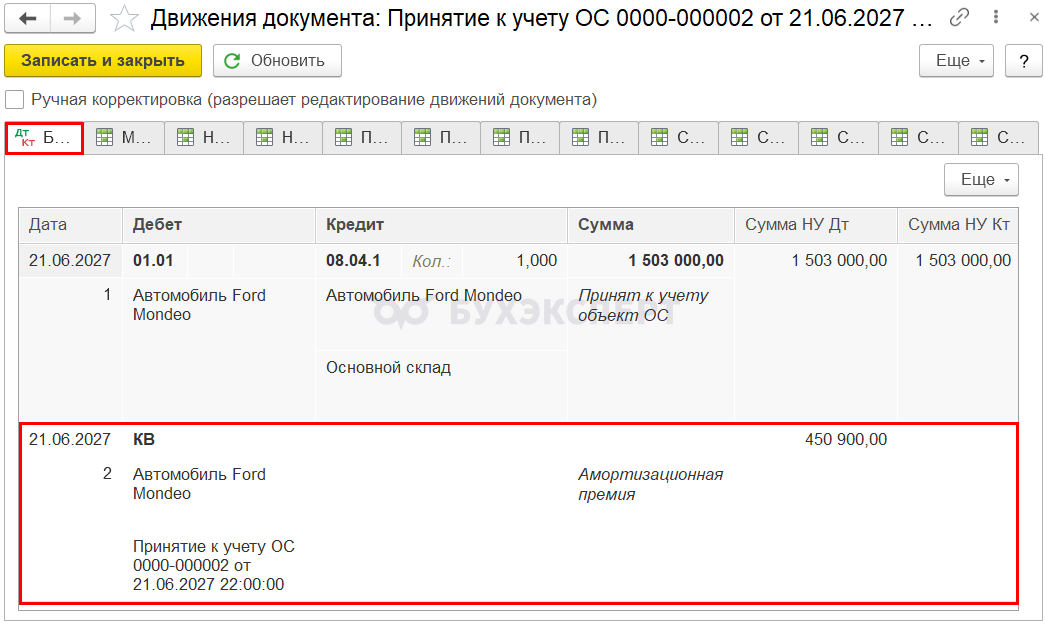Screen dimensions: 1045x624
Task: Copy link using the chain icon
Action: pos(959,17)
